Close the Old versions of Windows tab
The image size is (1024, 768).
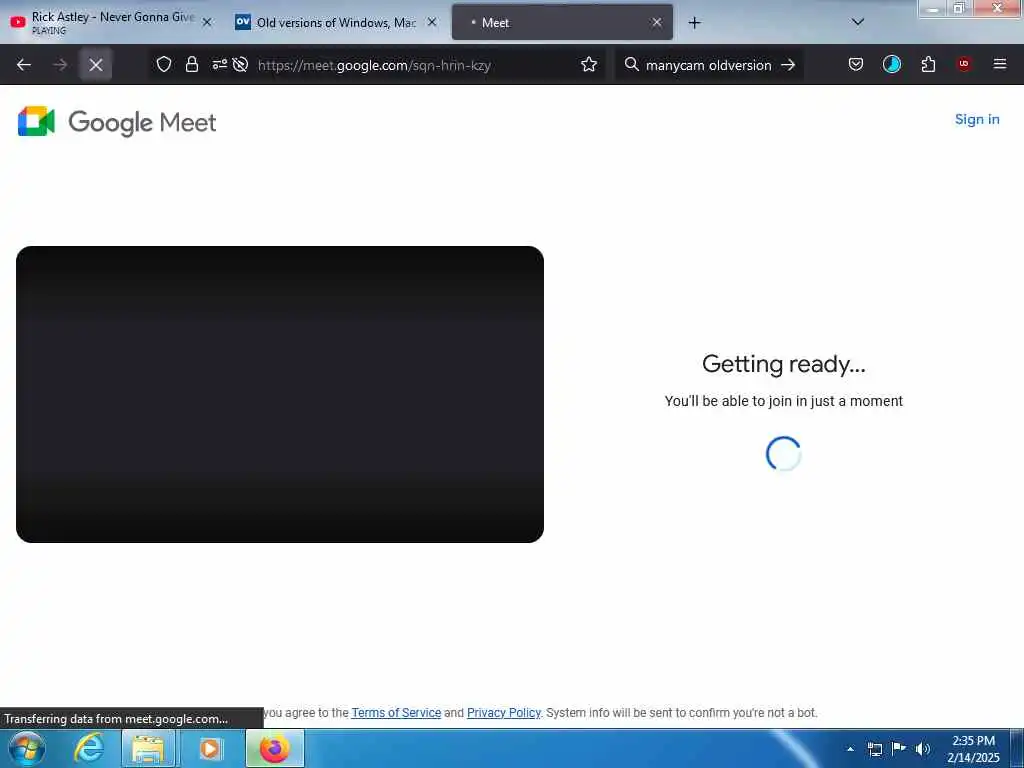pos(432,22)
